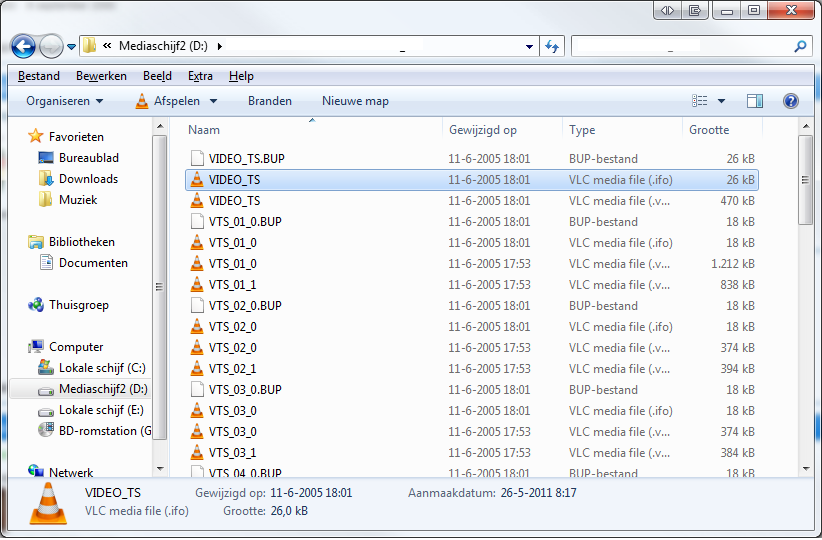The width and height of the screenshot is (822, 540).
Task: Open recent pages dropdown next to Forward arrow
Action: [71, 47]
